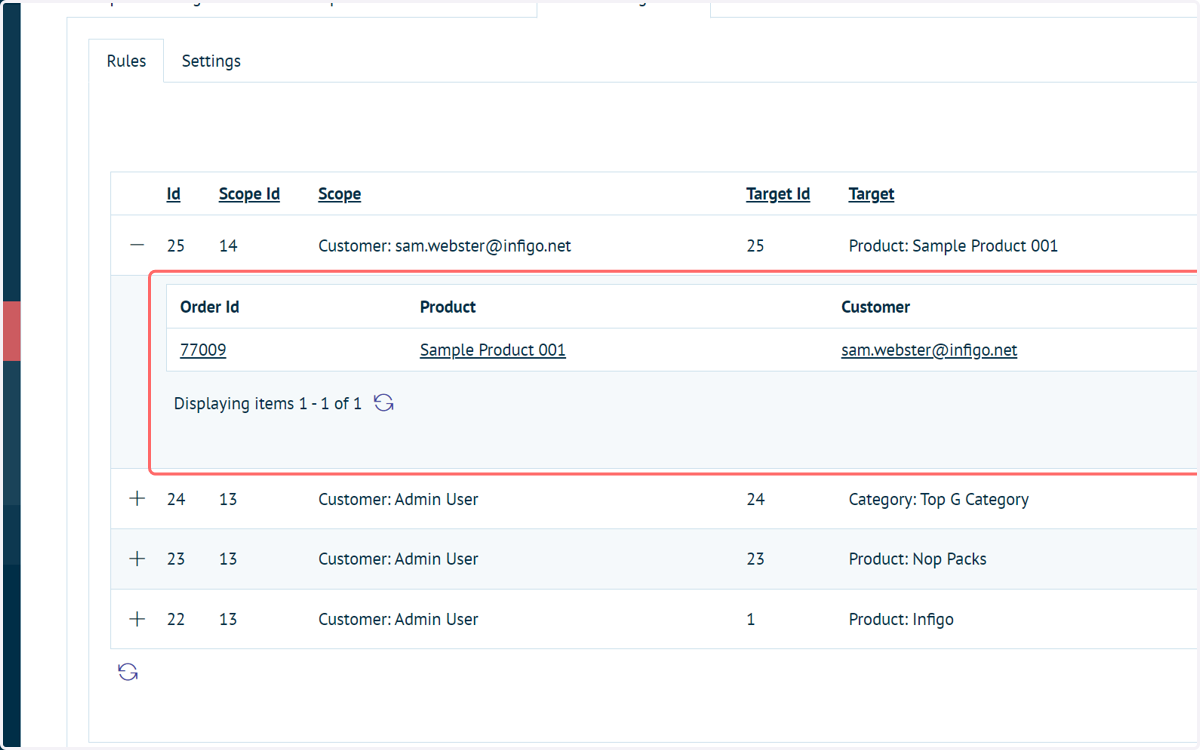Select target Product: Nop Packs
This screenshot has width=1200, height=750.
(918, 559)
